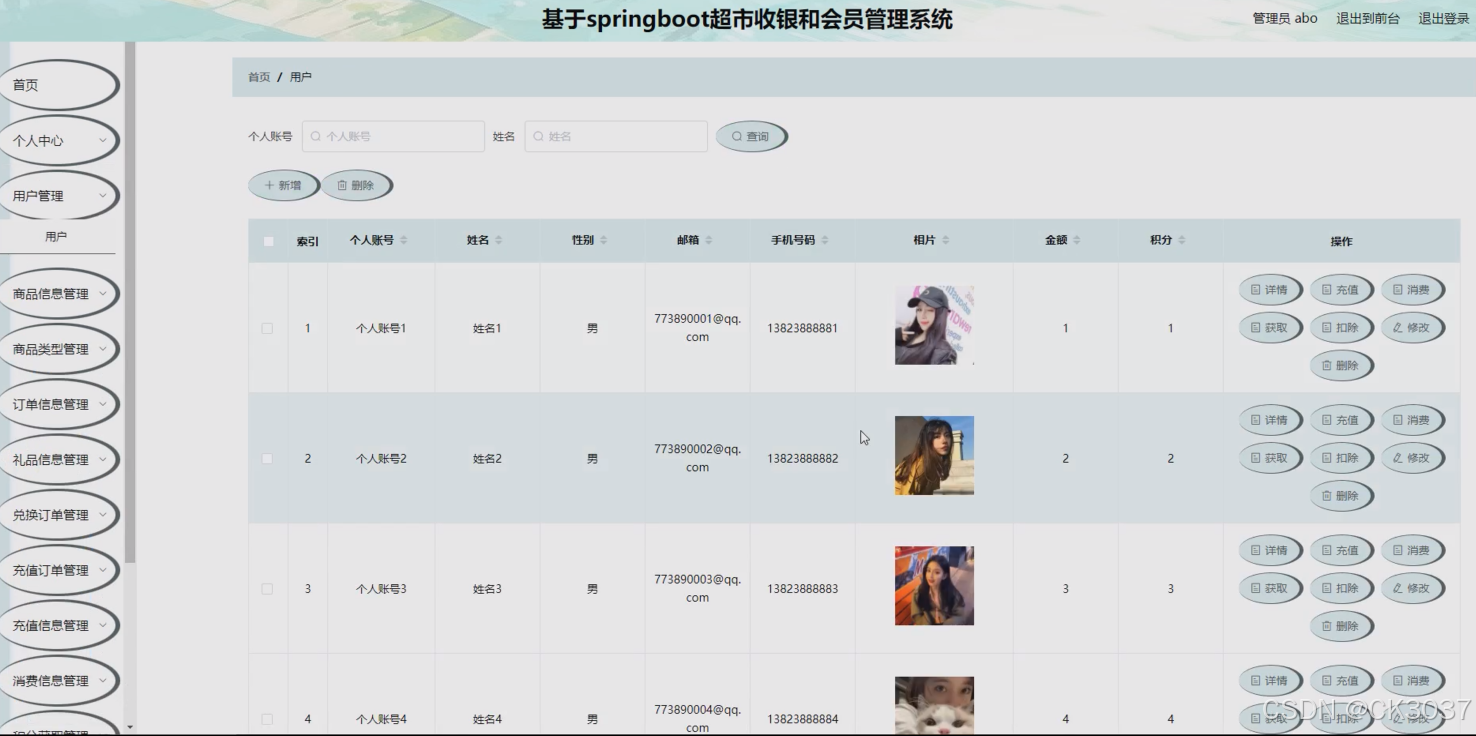This screenshot has height=736, width=1476.
Task: Click the sort arrows beside 积分 header
Action: pos(1181,241)
